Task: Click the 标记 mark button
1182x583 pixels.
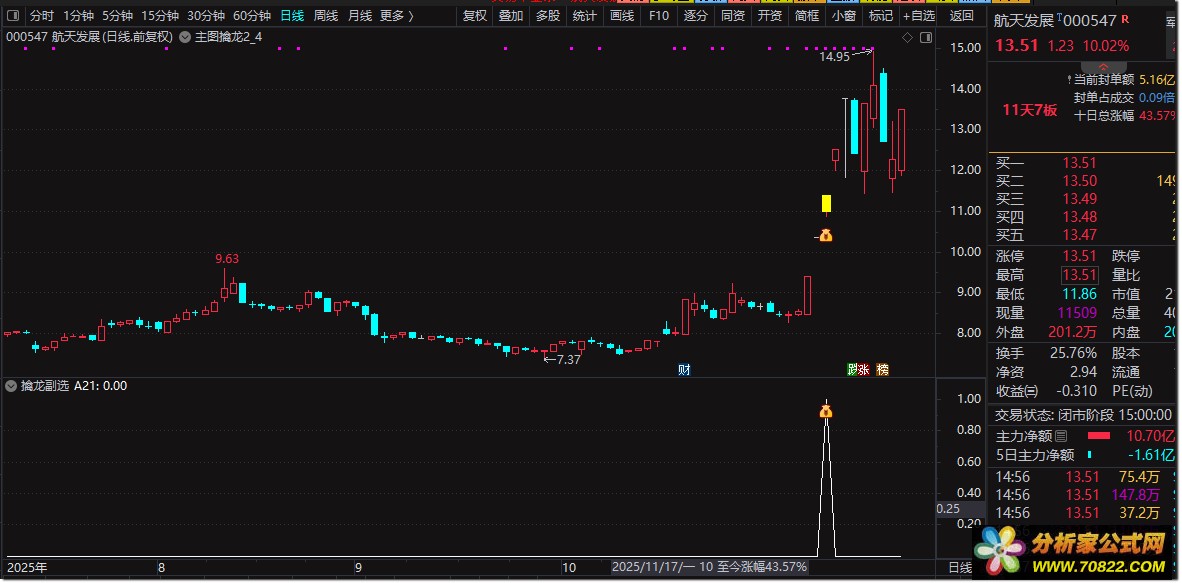Action: (x=880, y=15)
